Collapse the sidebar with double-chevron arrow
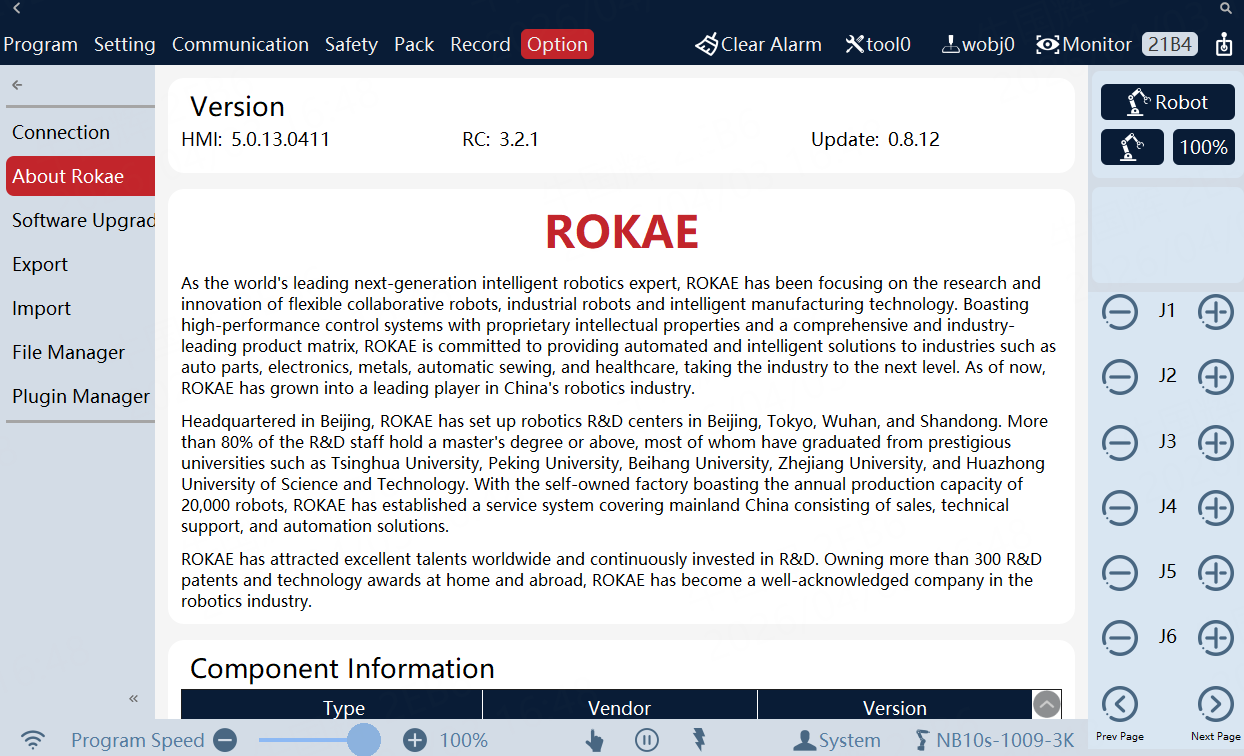Viewport: 1244px width, 756px height. click(134, 698)
